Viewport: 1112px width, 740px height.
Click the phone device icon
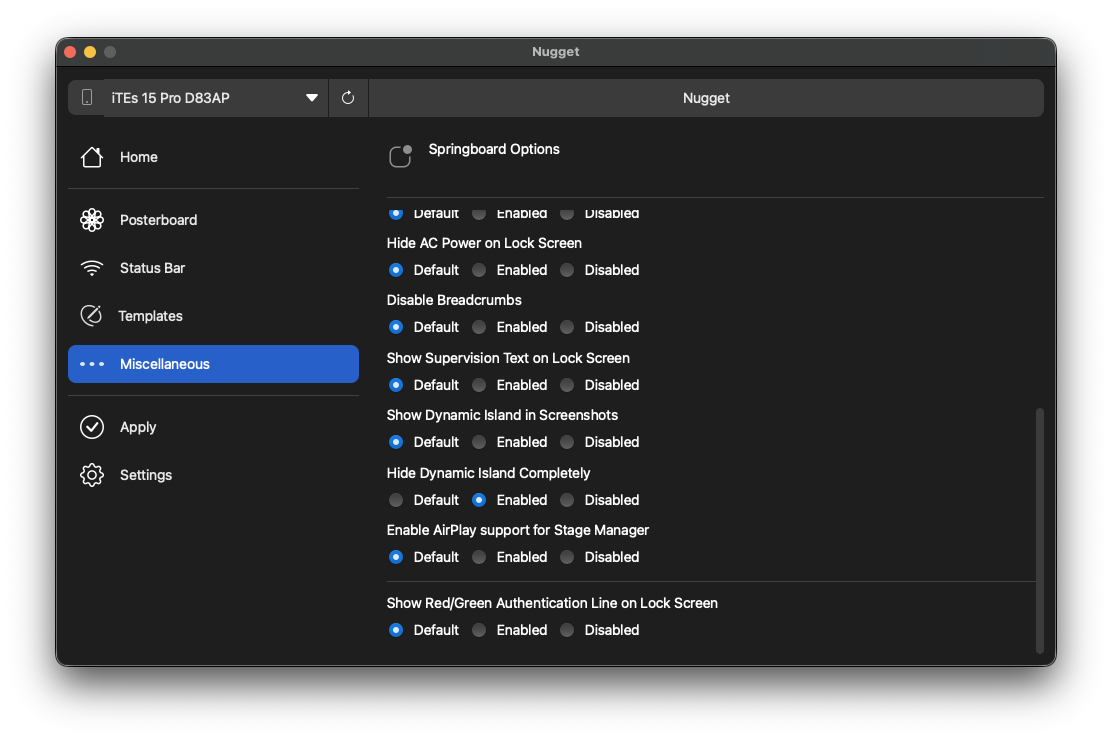[87, 98]
